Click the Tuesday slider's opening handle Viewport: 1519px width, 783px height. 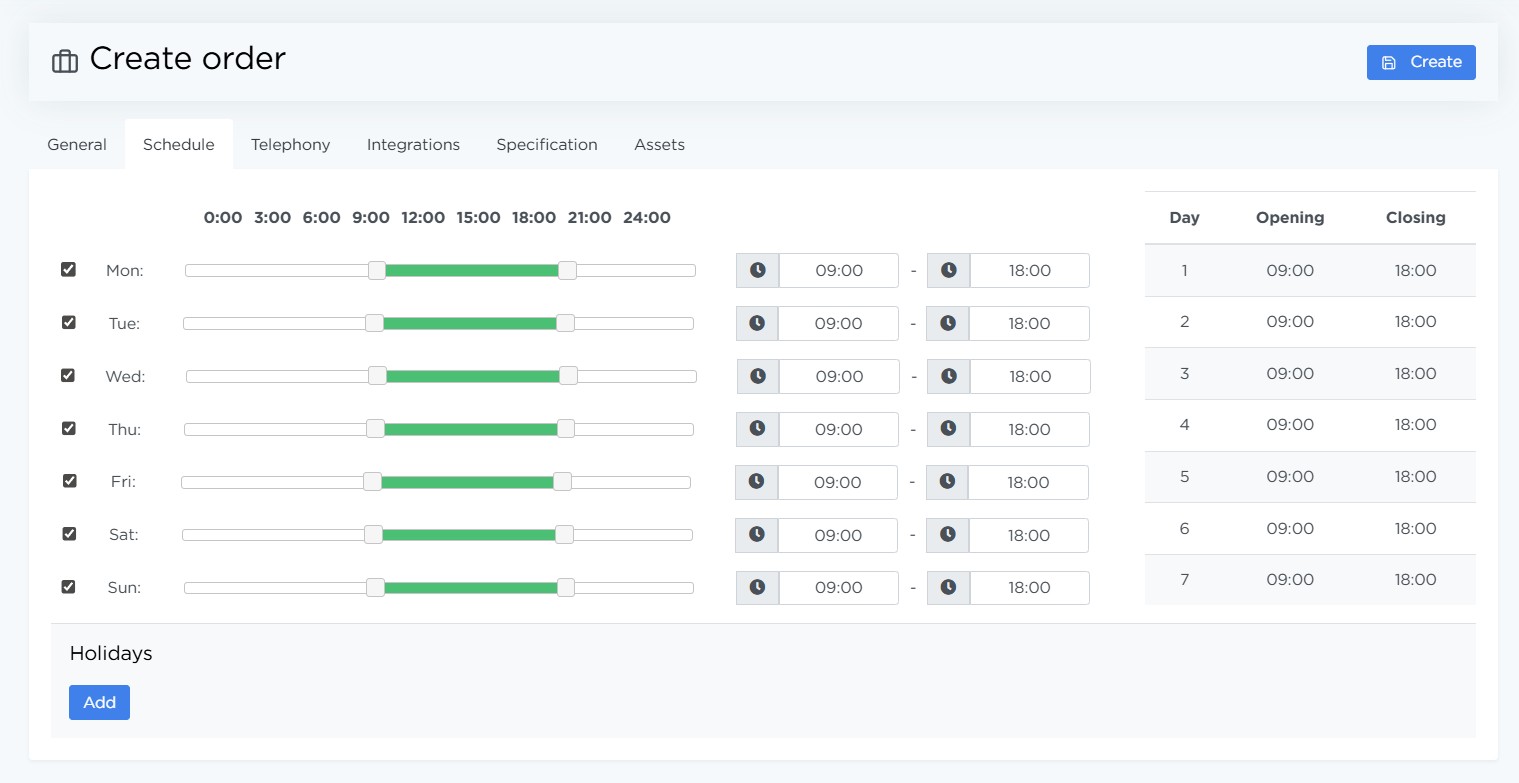tap(374, 323)
